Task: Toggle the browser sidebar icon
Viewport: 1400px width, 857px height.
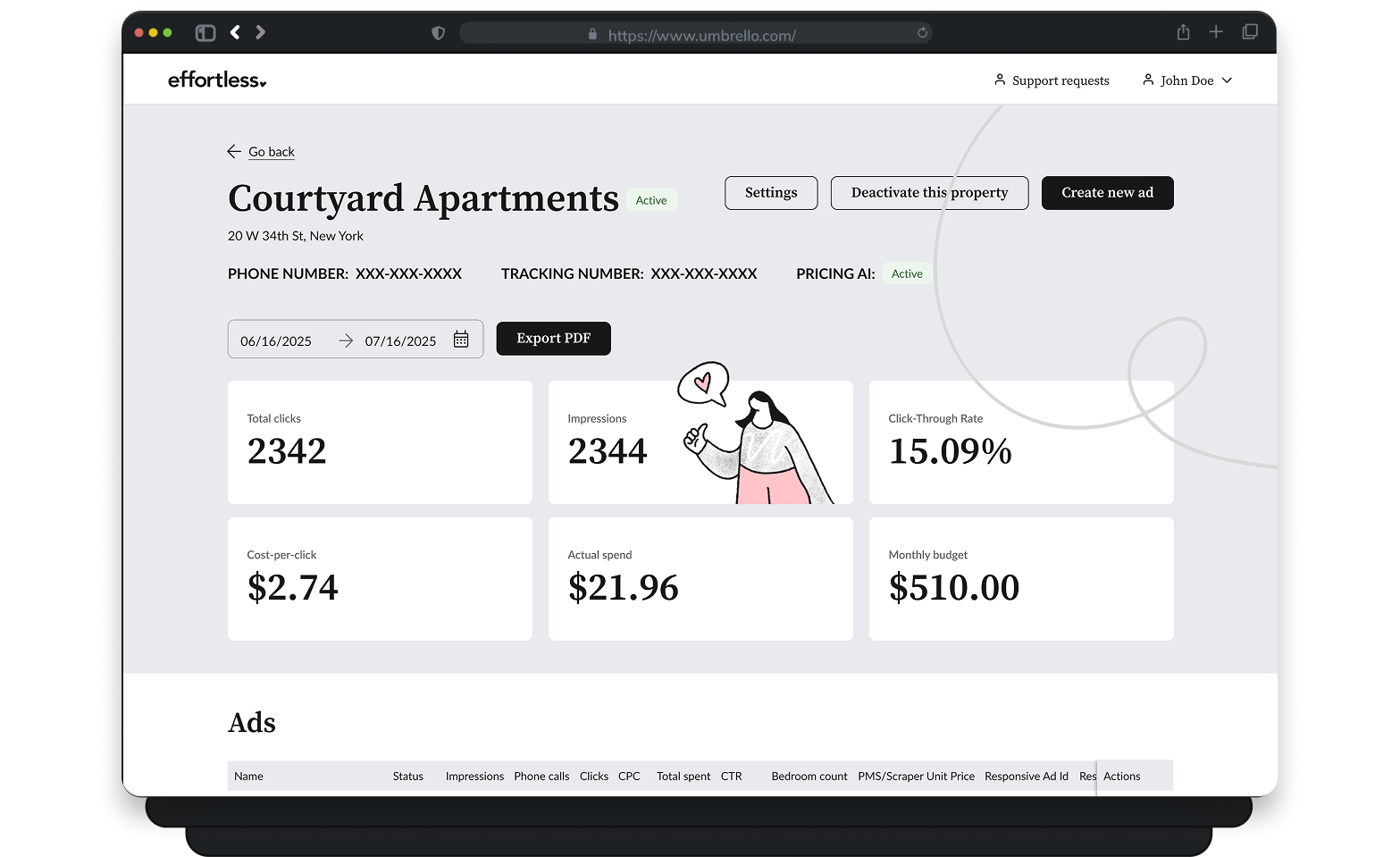Action: point(205,33)
